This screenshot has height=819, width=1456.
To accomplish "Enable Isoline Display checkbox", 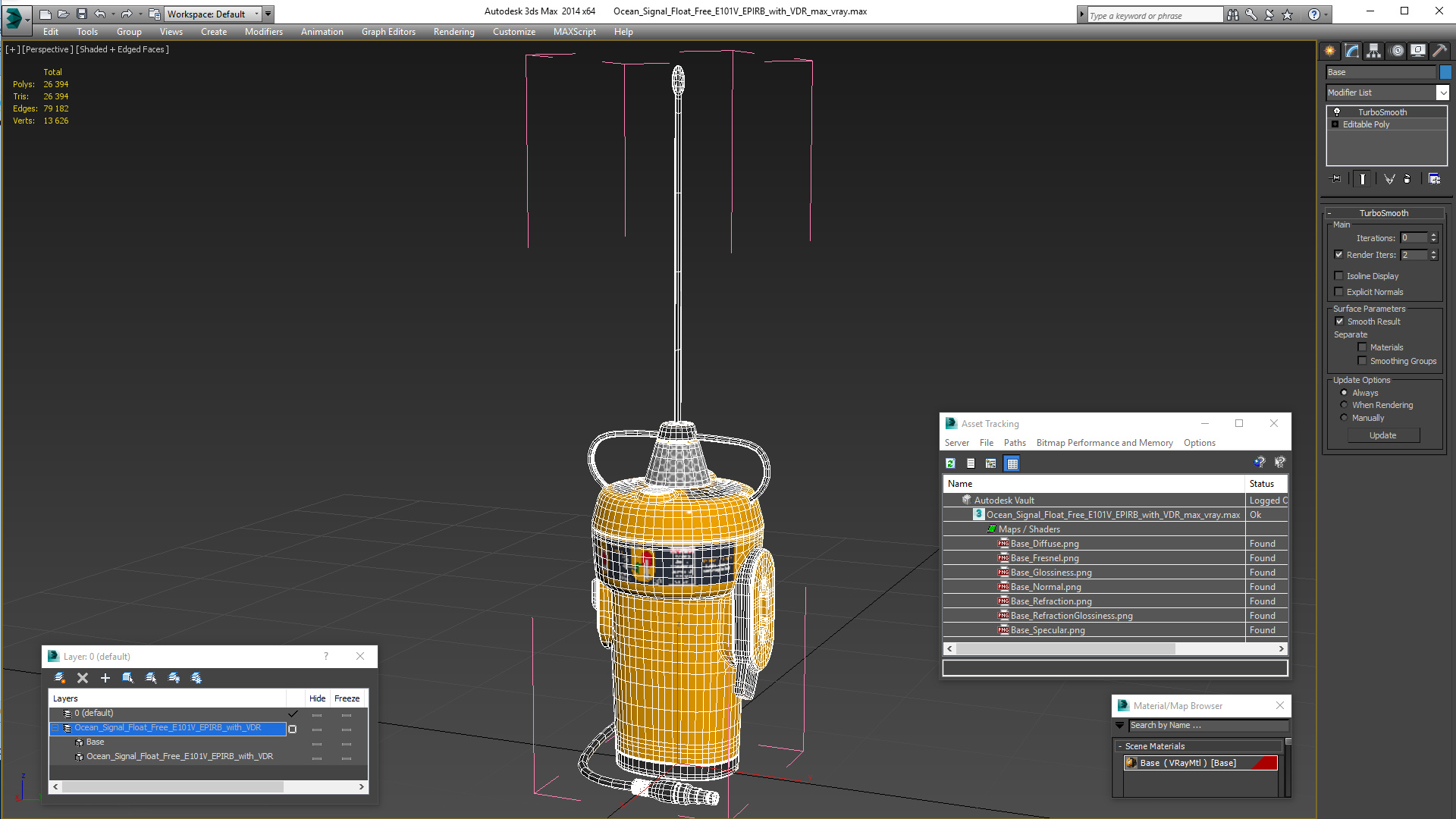I will pos(1339,276).
